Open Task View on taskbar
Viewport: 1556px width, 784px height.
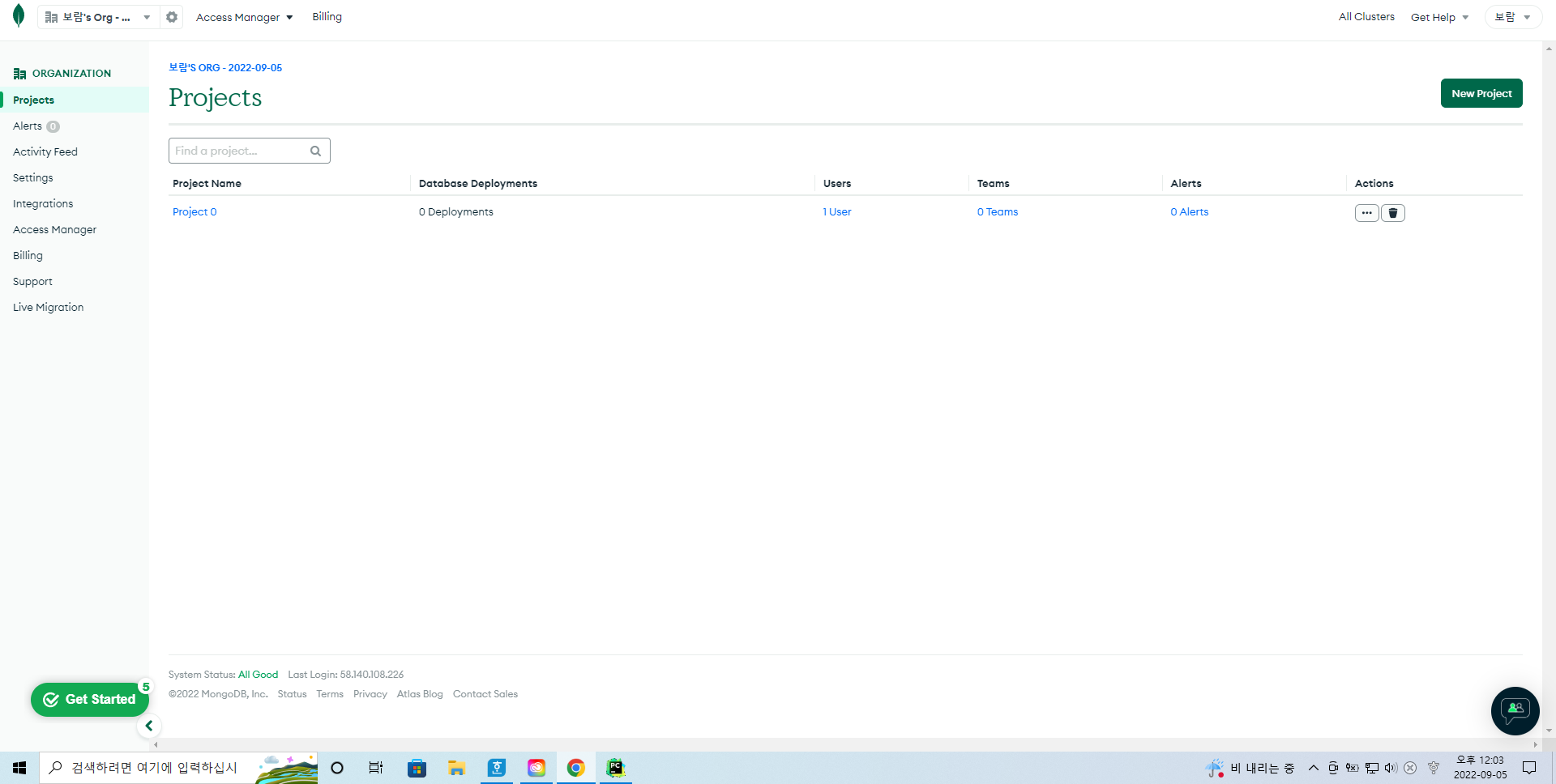point(376,768)
